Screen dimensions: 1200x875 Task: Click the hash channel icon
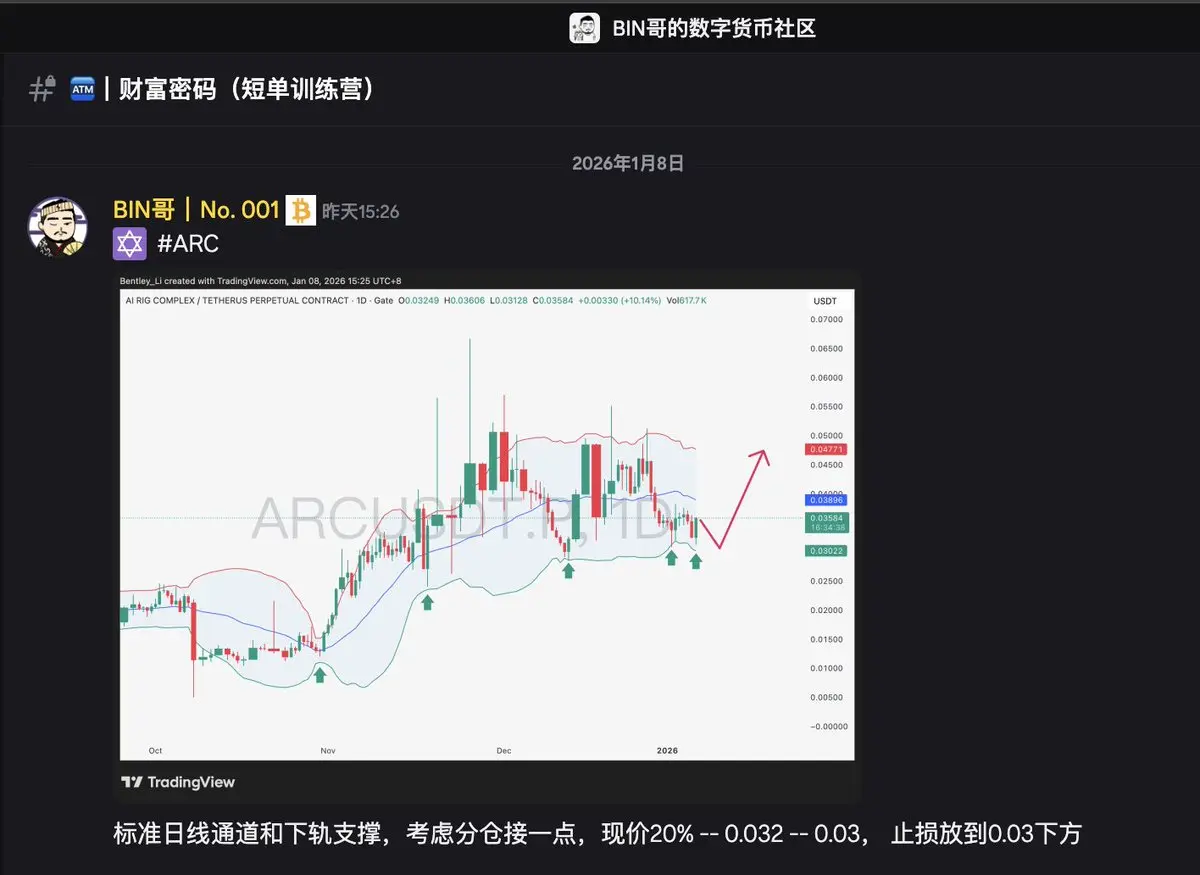tap(42, 89)
